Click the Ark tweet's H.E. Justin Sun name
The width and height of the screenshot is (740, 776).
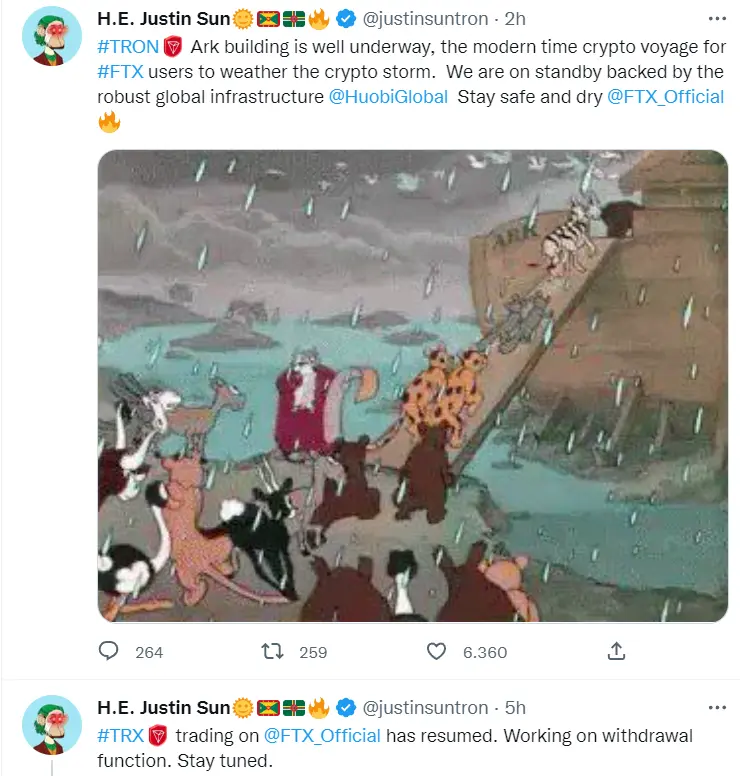tap(164, 19)
